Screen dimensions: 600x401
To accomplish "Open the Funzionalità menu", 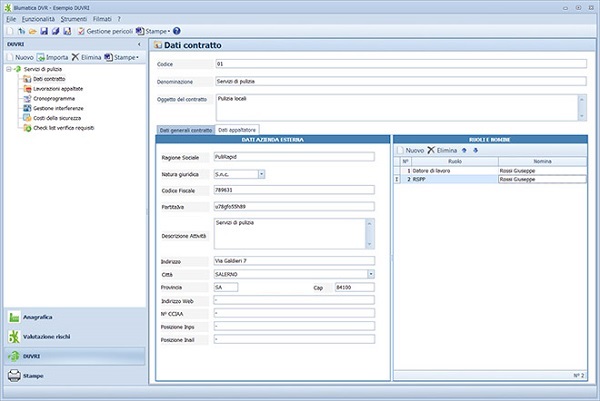I will (37, 19).
